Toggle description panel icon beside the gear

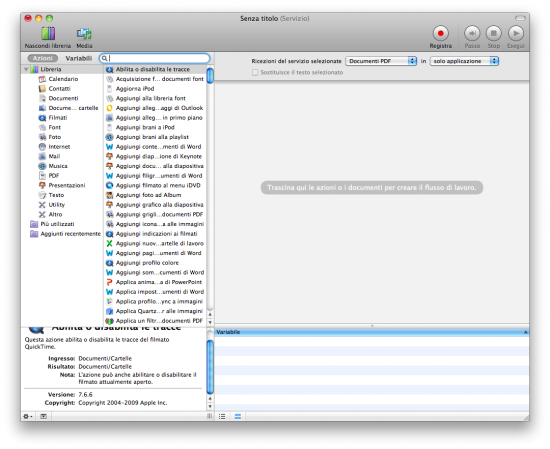click(x=43, y=416)
